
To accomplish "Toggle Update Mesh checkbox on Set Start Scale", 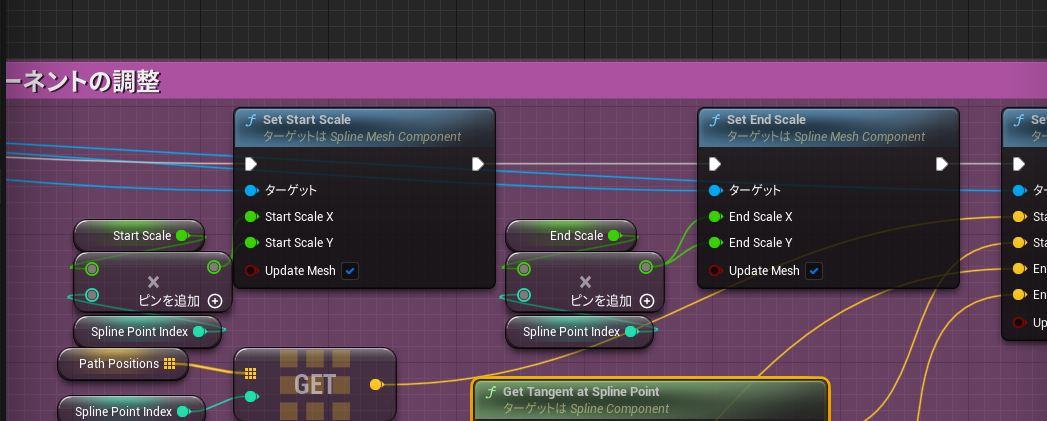I will tap(351, 271).
